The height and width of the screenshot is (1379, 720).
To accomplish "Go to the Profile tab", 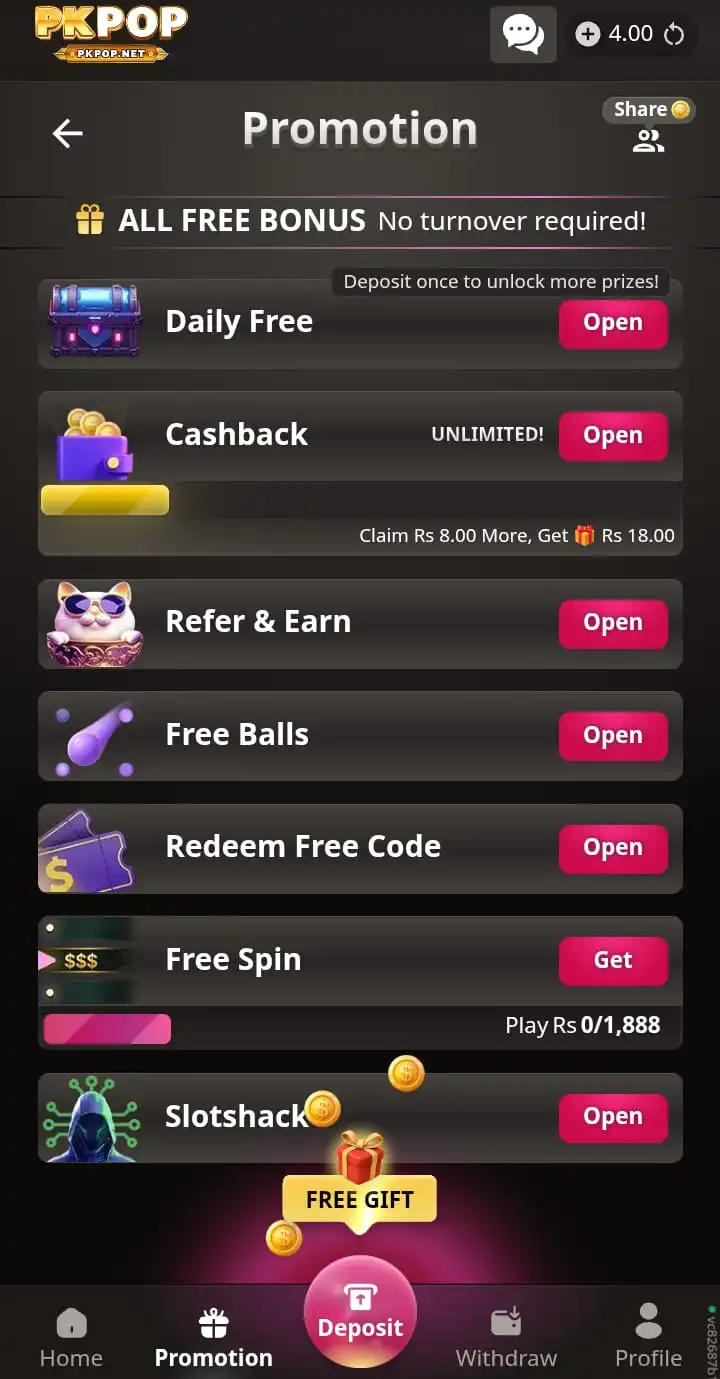I will point(648,1337).
